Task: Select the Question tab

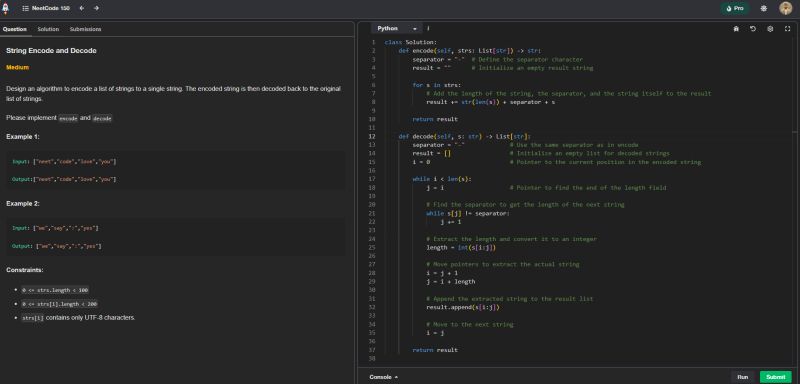Action: 15,29
